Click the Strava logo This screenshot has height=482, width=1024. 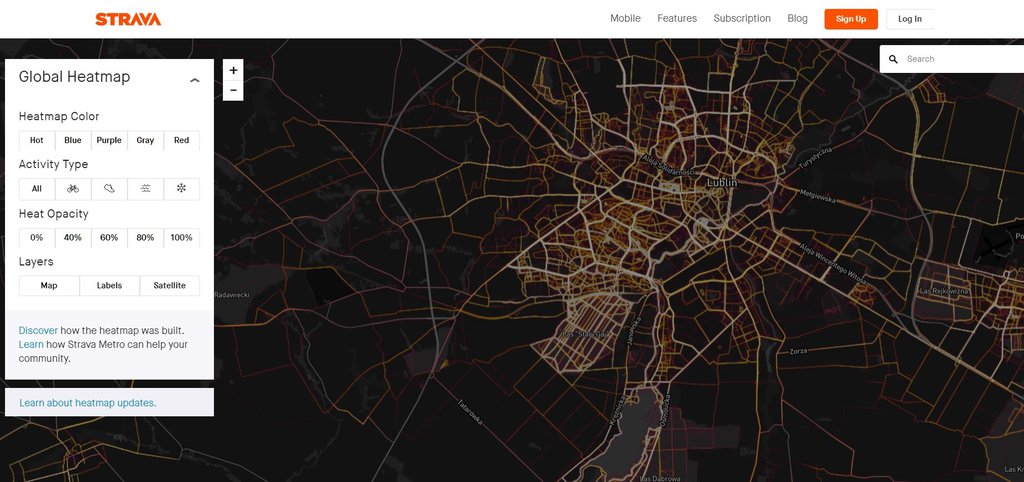128,19
